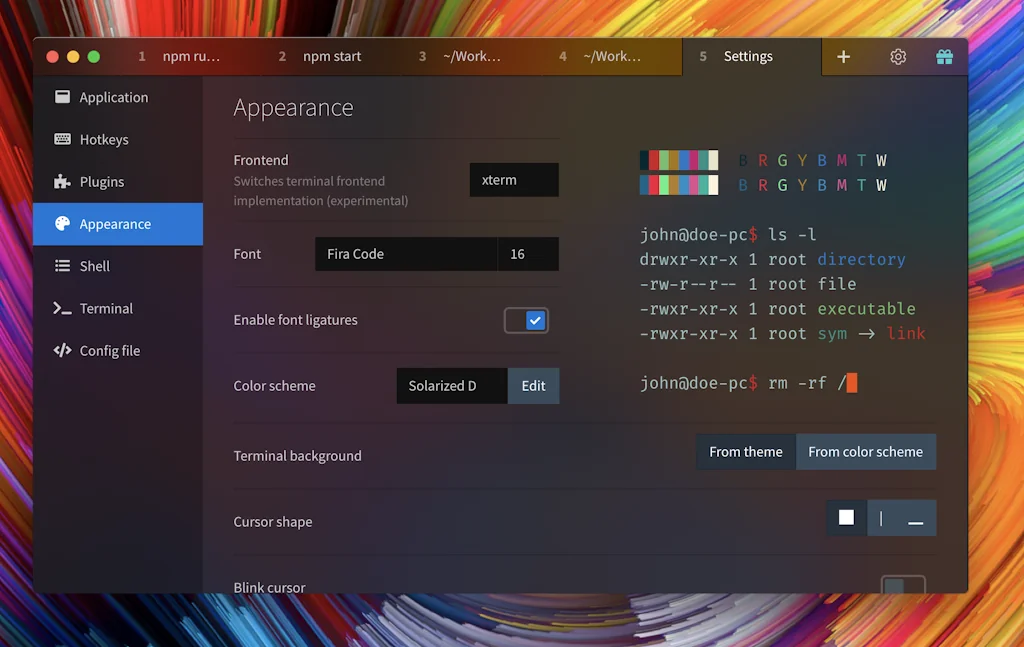1024x647 pixels.
Task: Click the Fira Code font name field
Action: [x=405, y=254]
